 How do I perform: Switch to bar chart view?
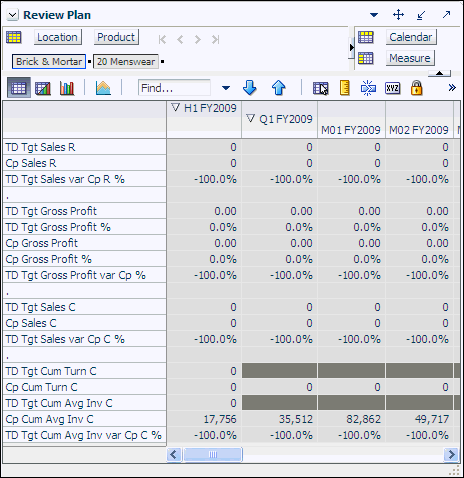67,88
